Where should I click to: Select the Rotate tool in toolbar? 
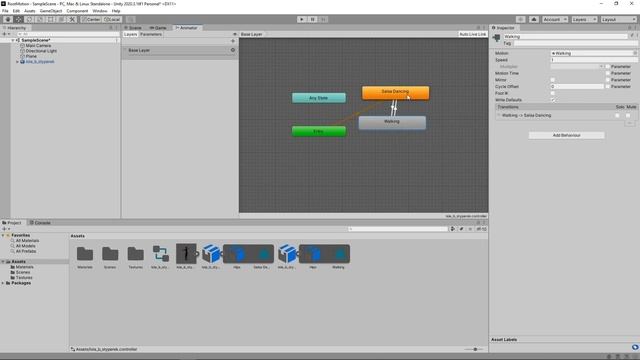point(29,19)
